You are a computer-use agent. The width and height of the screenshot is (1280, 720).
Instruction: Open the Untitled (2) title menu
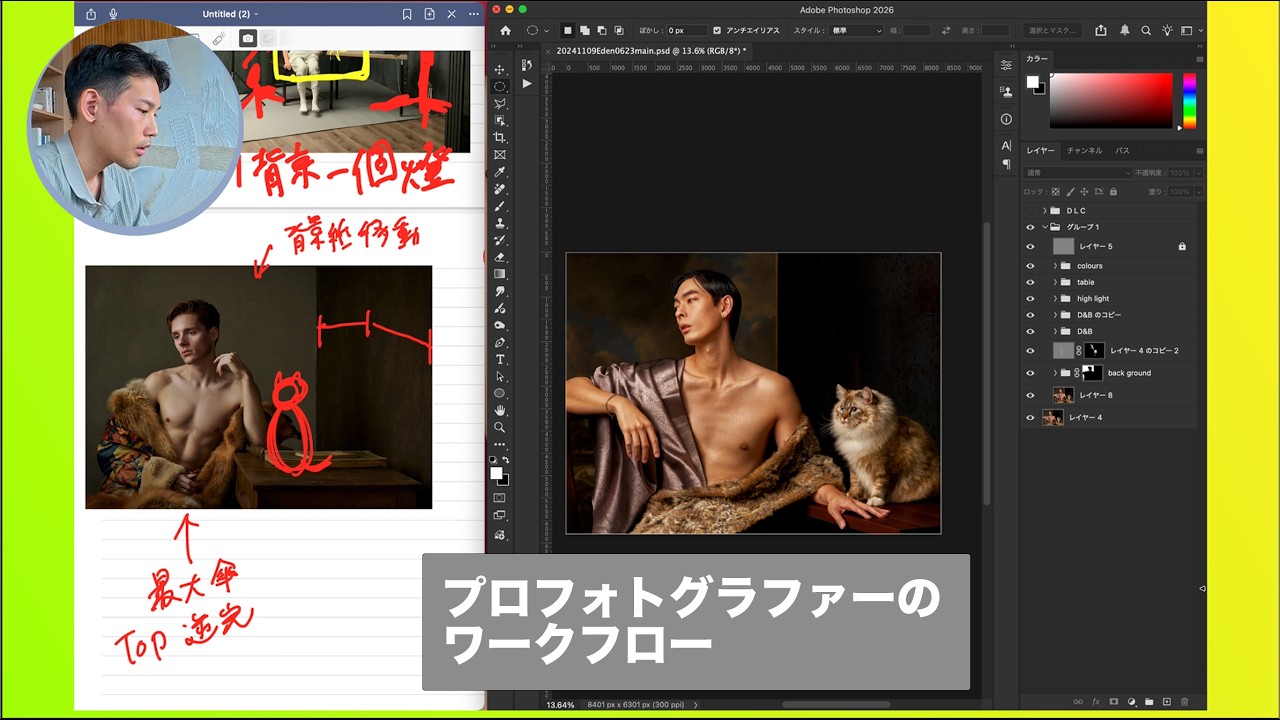coord(229,14)
